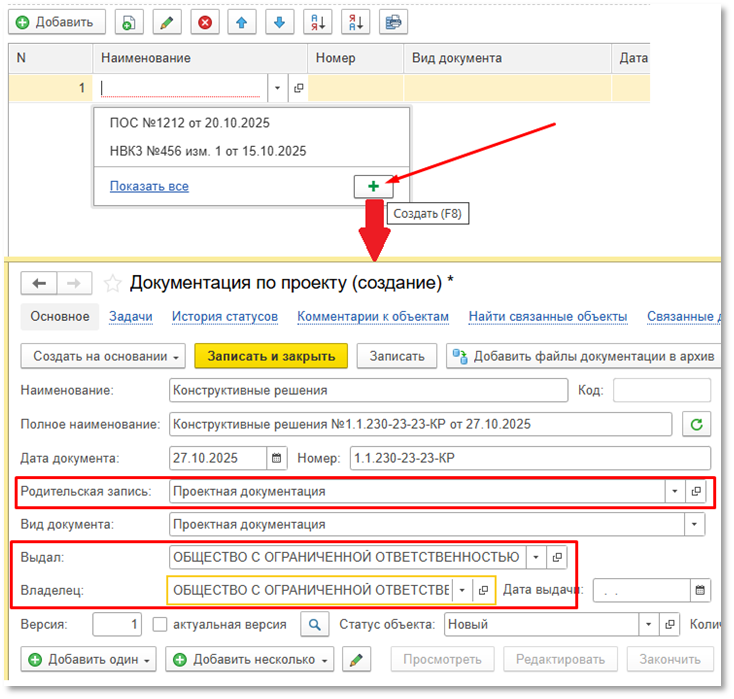Click the magnifier icon next to актуальная версия
734x699 pixels.
315,625
